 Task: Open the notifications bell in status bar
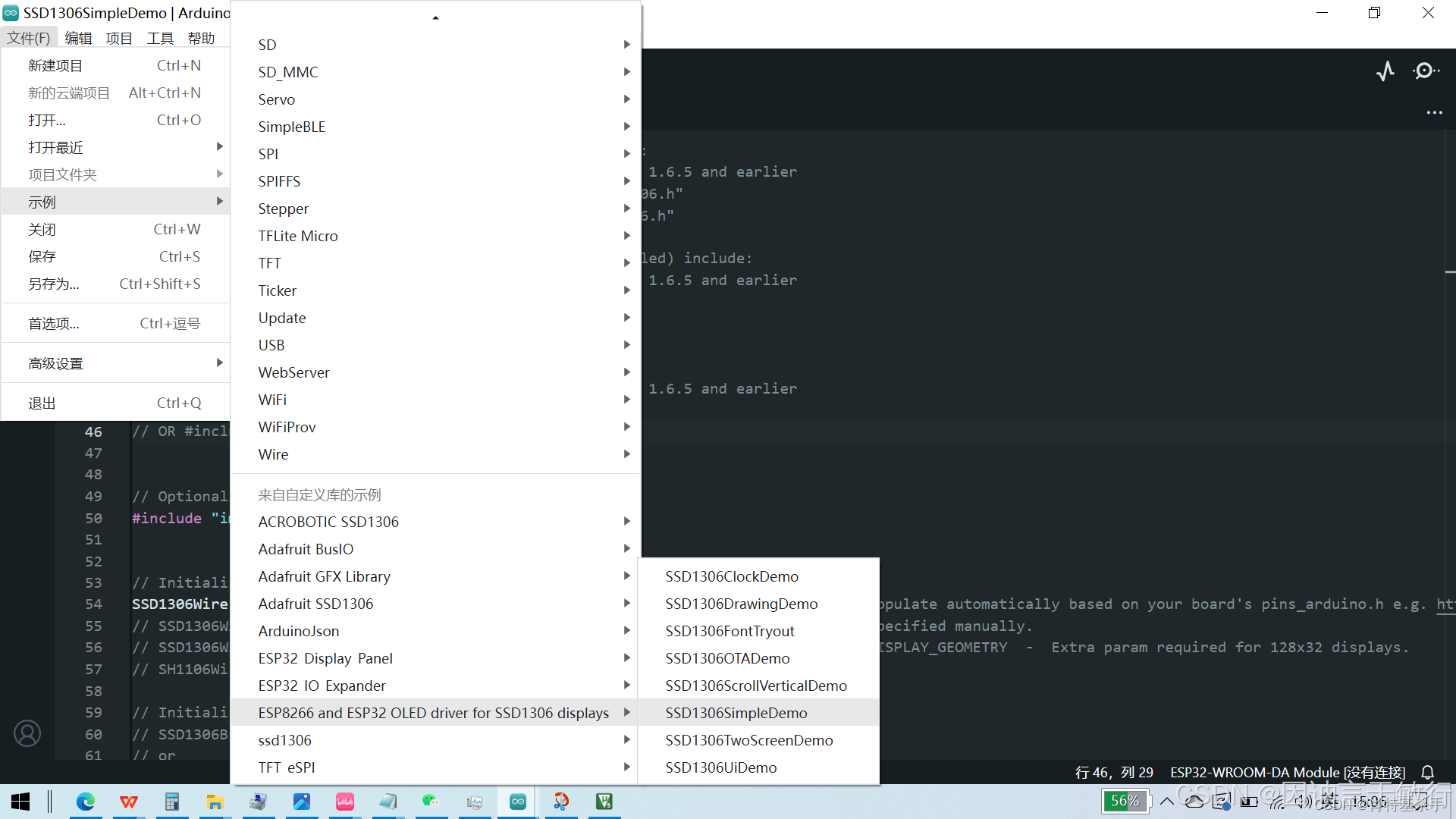pos(1428,772)
